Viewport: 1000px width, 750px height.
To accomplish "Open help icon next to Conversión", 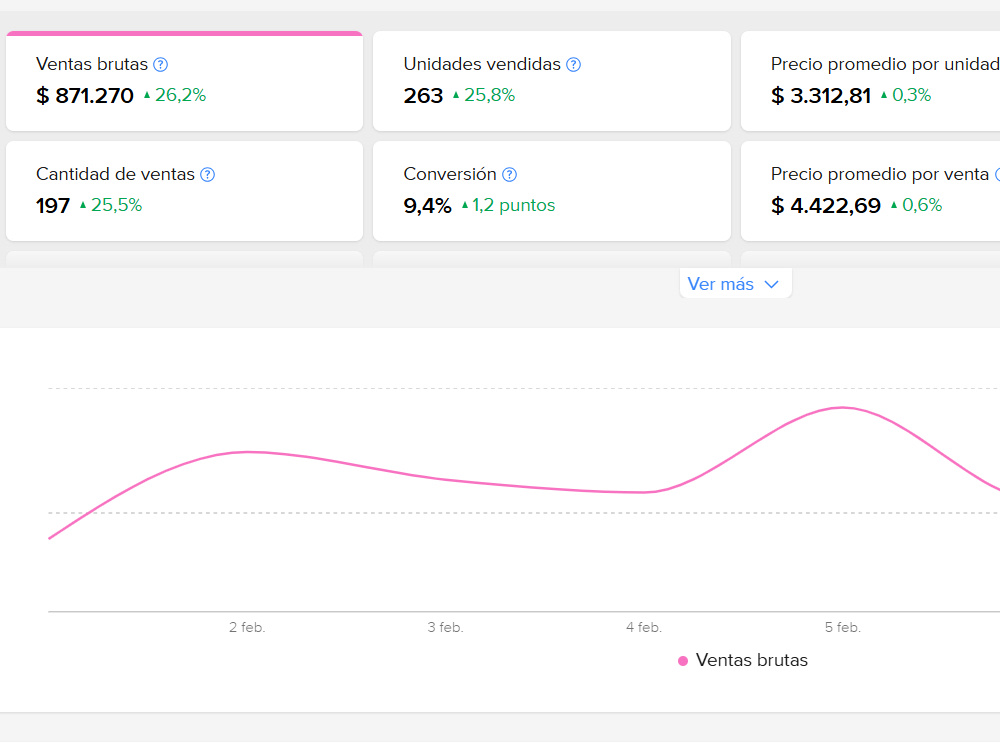I will (x=509, y=174).
